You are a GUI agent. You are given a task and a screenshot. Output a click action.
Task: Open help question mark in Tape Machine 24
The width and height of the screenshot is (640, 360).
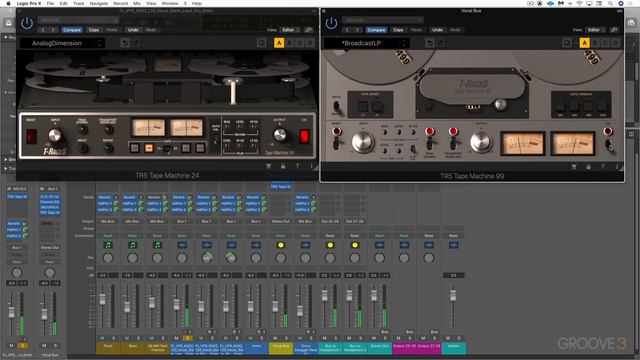[x=297, y=166]
